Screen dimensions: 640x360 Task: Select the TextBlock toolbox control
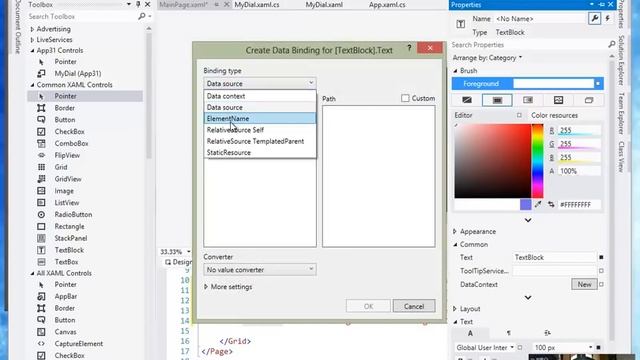69,250
